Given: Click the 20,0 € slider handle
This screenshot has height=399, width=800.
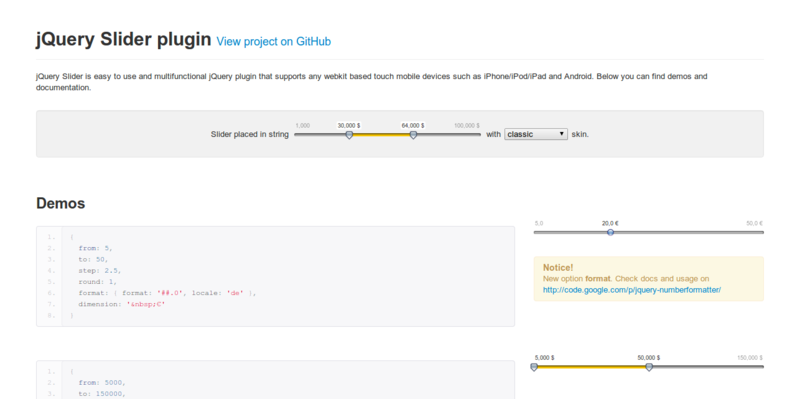Looking at the screenshot, I should [x=610, y=233].
